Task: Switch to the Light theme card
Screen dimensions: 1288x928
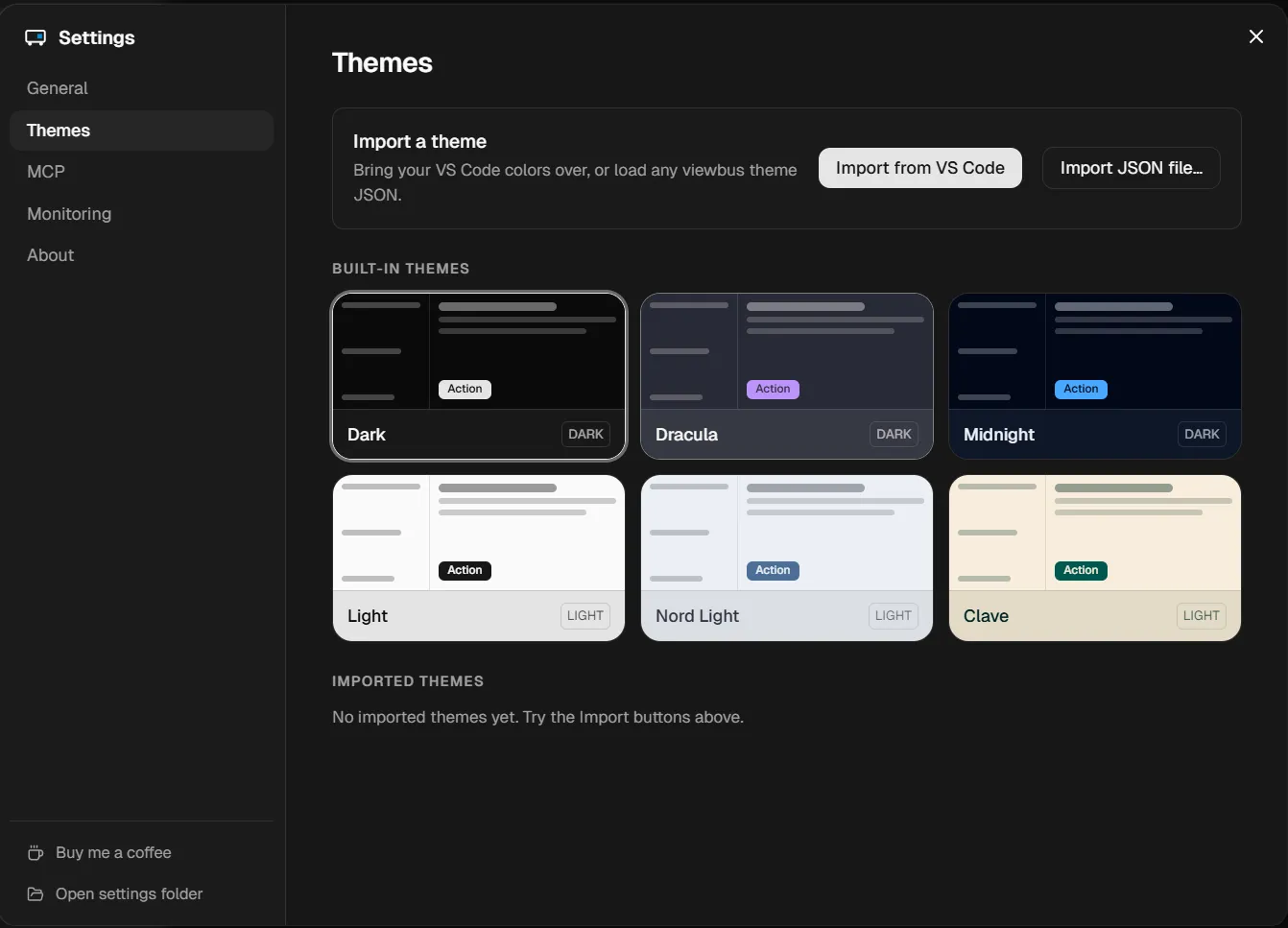Action: tap(479, 558)
